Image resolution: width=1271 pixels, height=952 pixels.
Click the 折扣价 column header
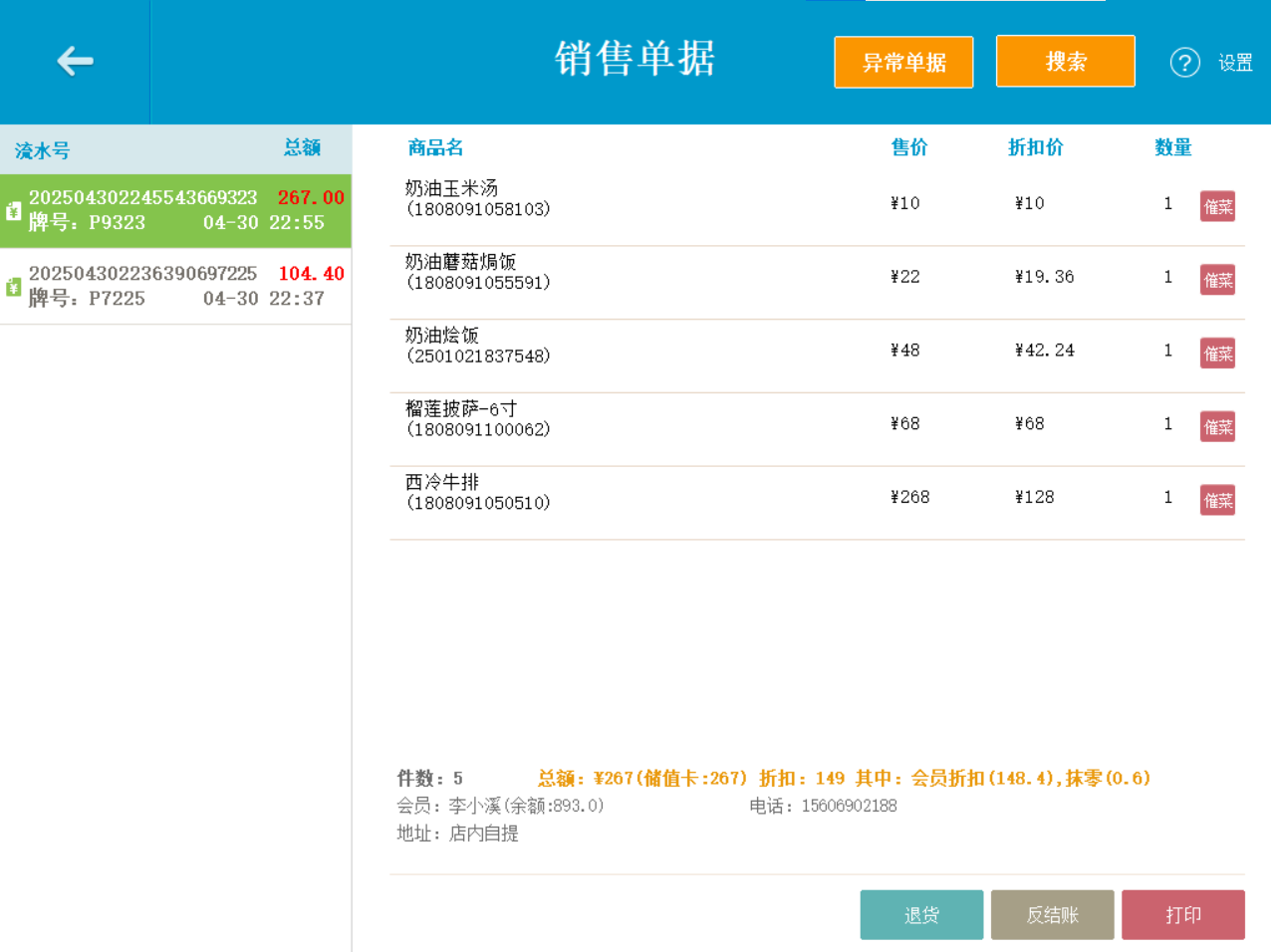pyautogui.click(x=1036, y=147)
